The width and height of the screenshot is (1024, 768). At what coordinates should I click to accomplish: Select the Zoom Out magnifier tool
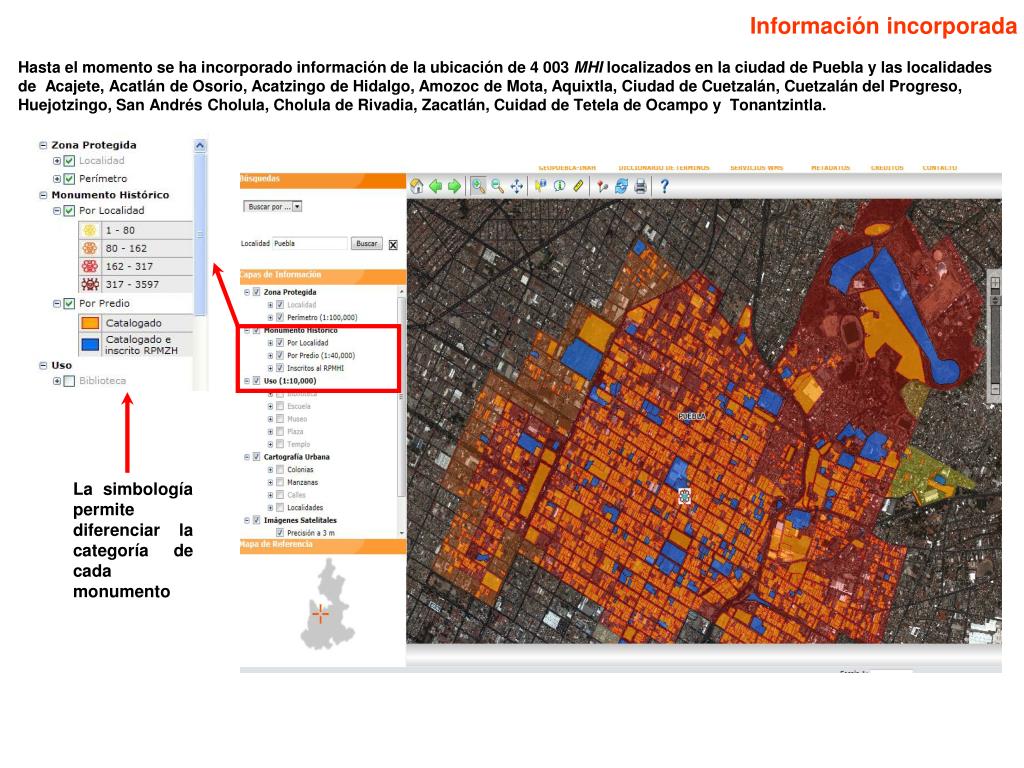[x=498, y=186]
